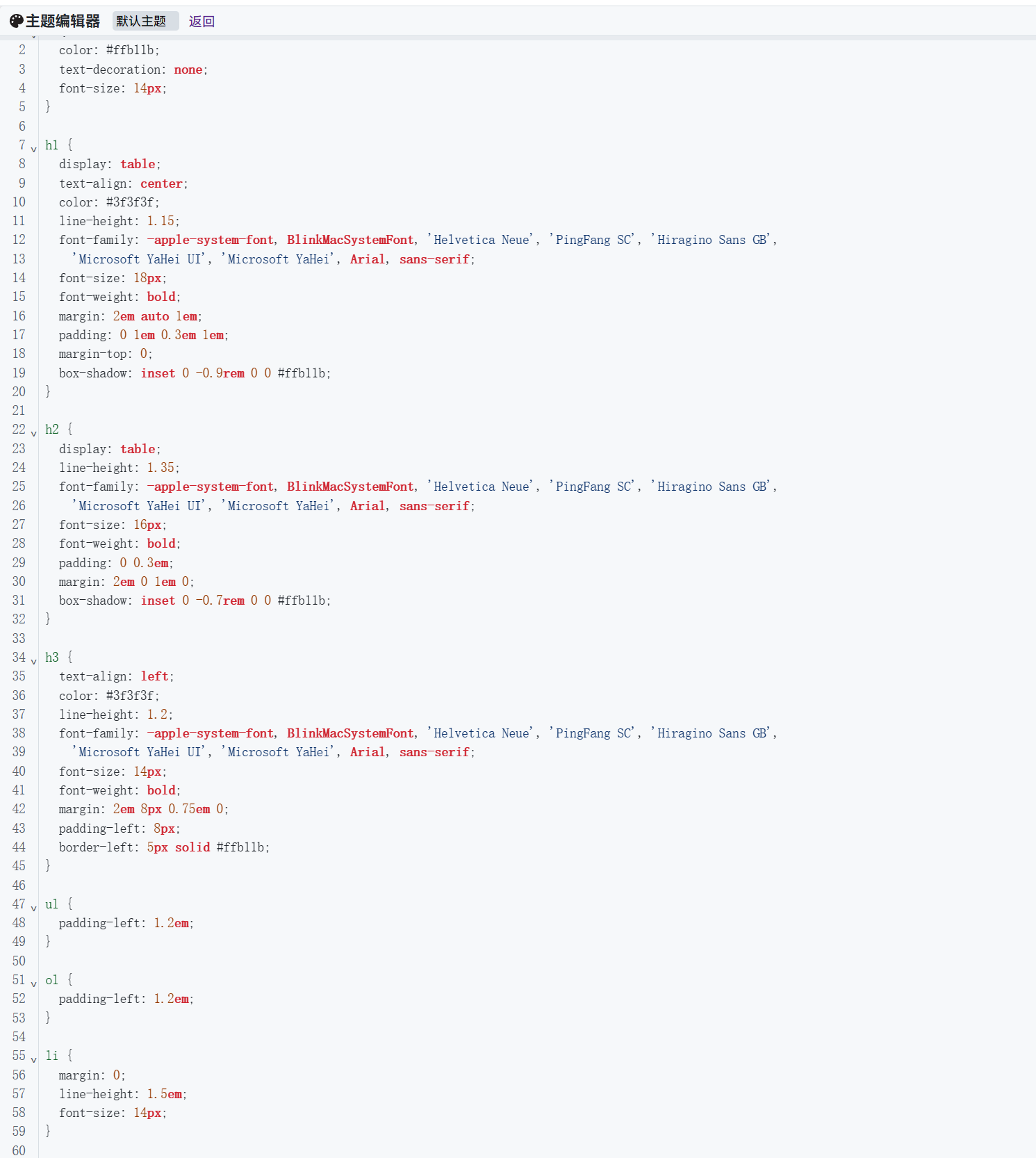1036x1158 pixels.
Task: Click line number 33 in the gutter
Action: point(19,638)
